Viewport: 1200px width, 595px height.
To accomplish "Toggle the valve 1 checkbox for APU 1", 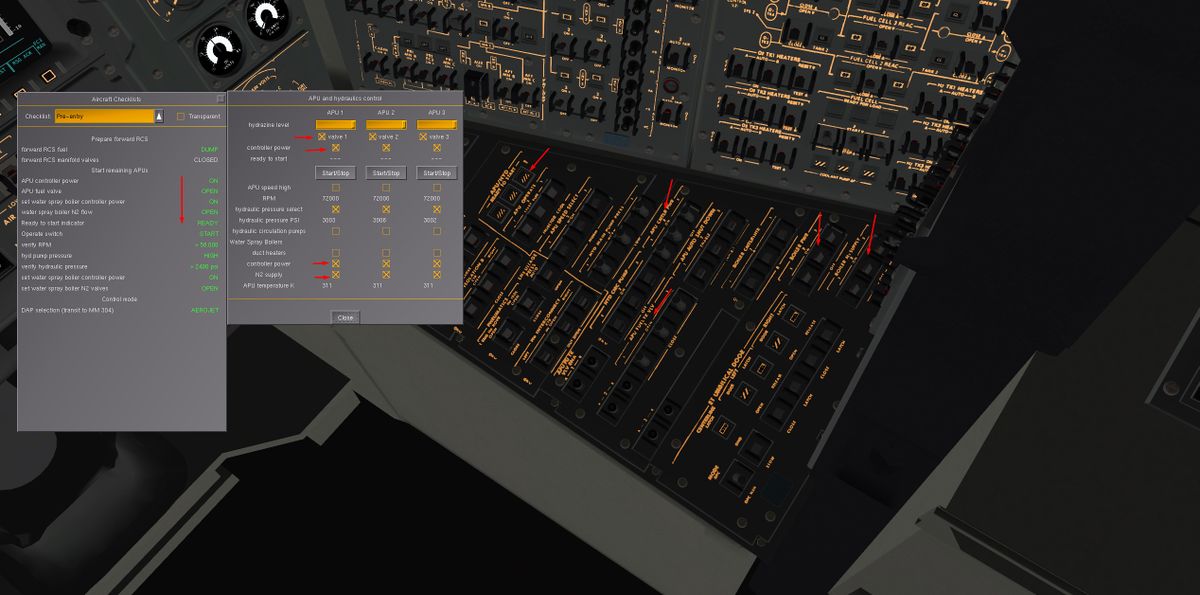I will click(x=321, y=138).
